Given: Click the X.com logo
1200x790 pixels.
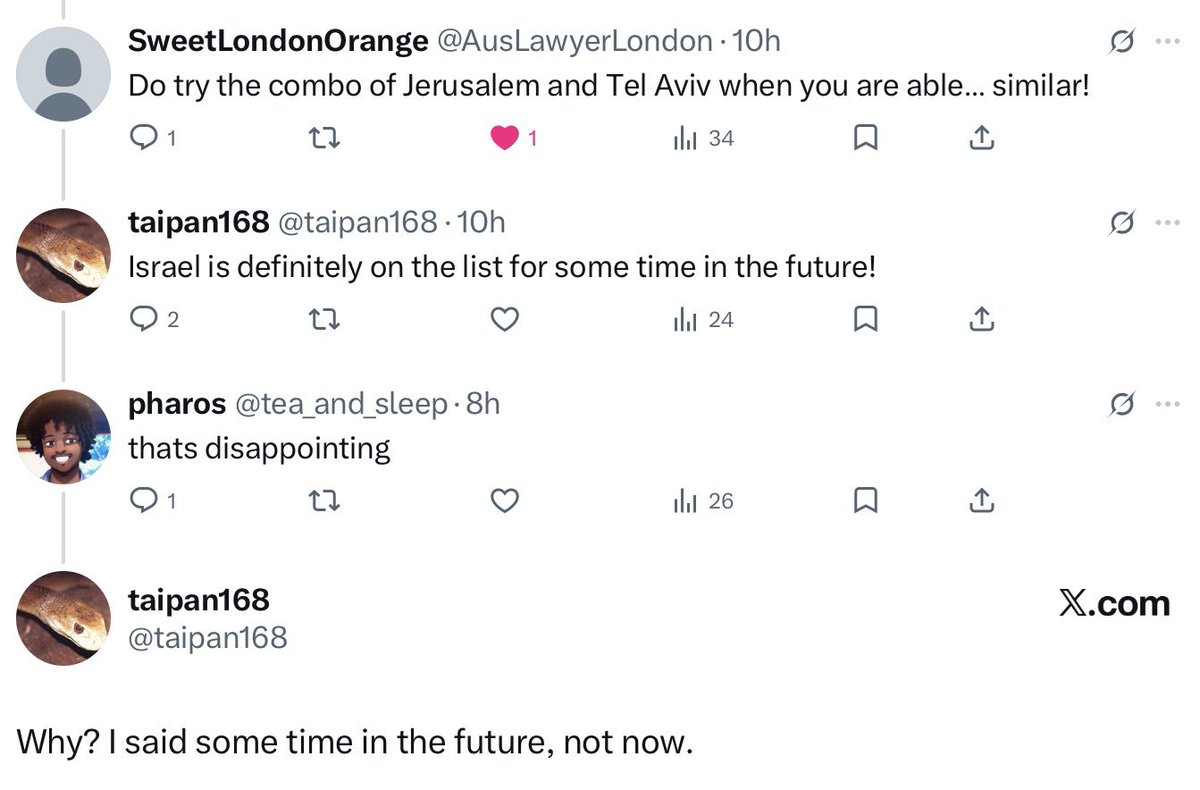Looking at the screenshot, I should (1113, 603).
